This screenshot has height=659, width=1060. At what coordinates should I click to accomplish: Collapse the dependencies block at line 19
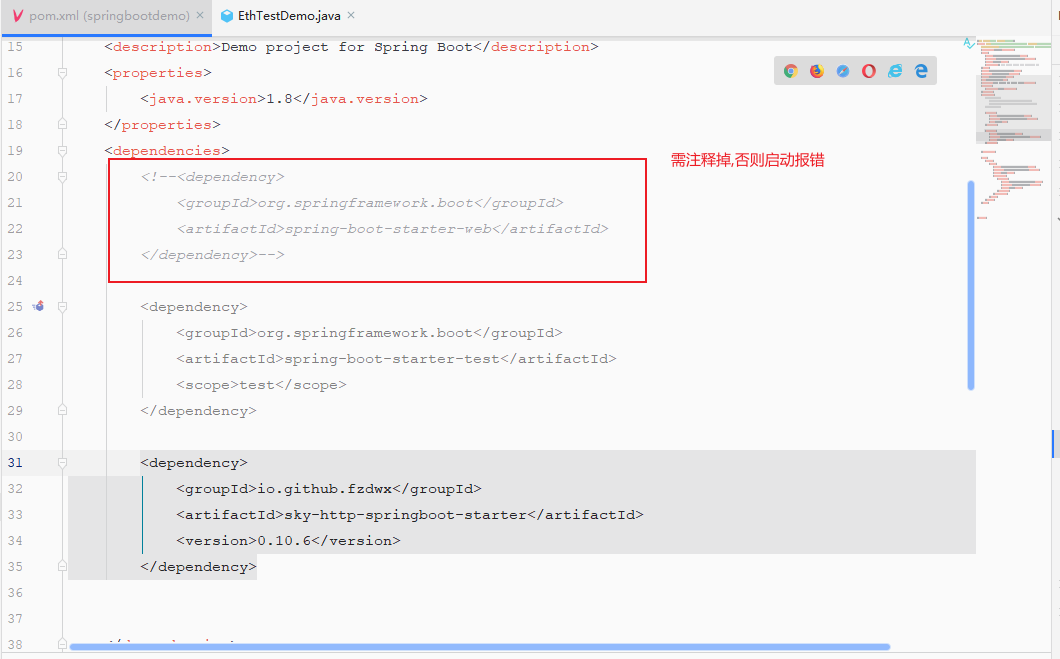62,150
